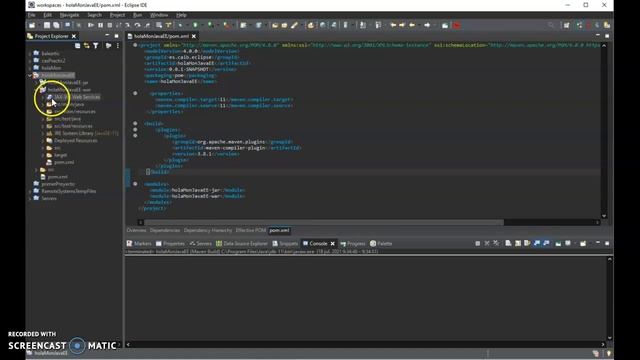The height and width of the screenshot is (360, 640).
Task: Select pom.xml under the target folder
Action: tap(64, 162)
